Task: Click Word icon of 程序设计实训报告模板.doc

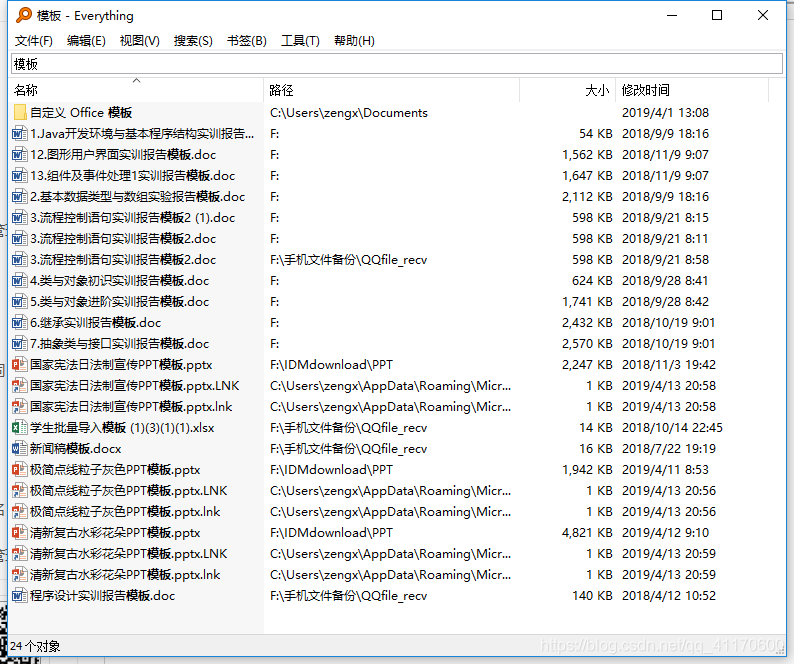Action: pos(20,596)
